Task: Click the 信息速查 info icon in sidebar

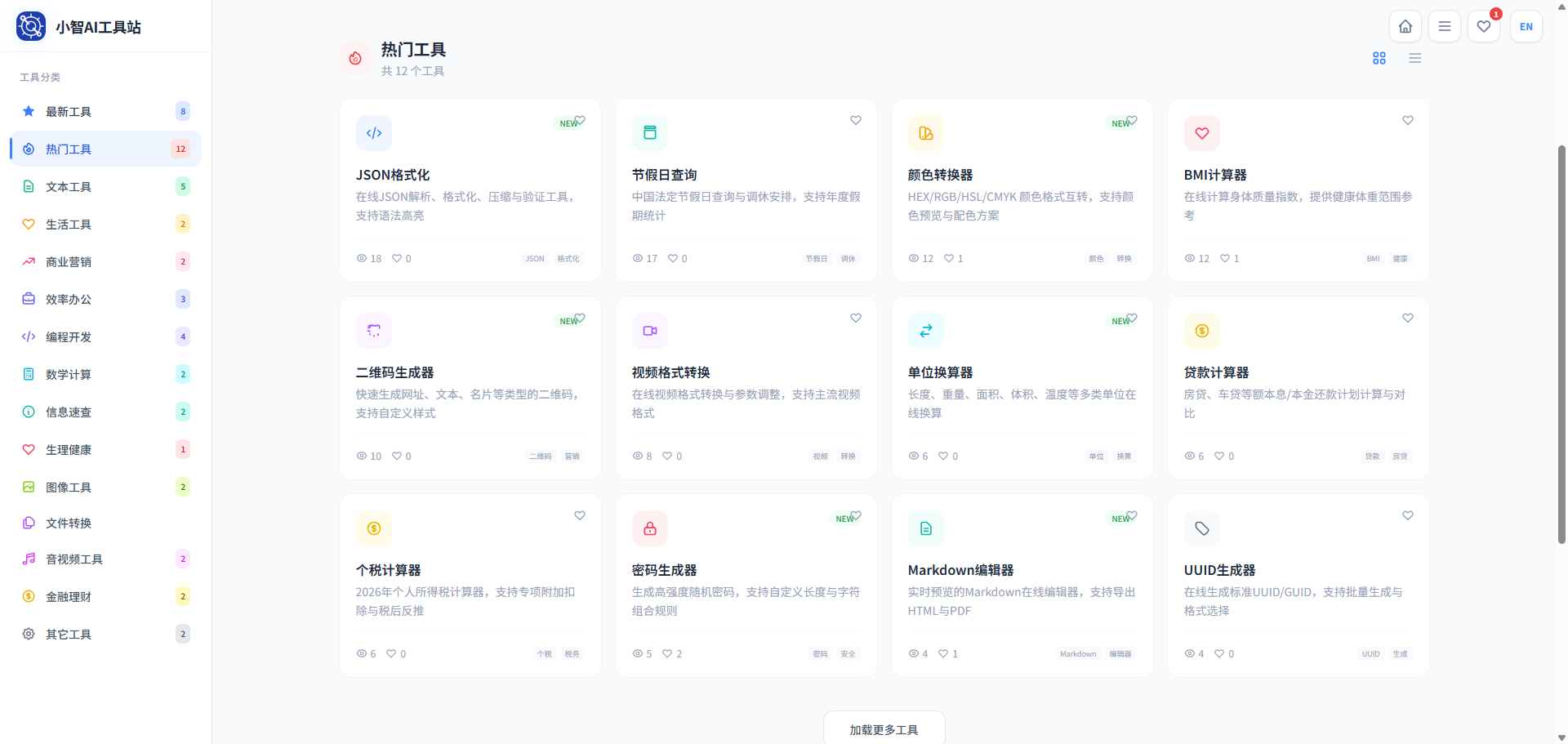Action: tap(29, 412)
